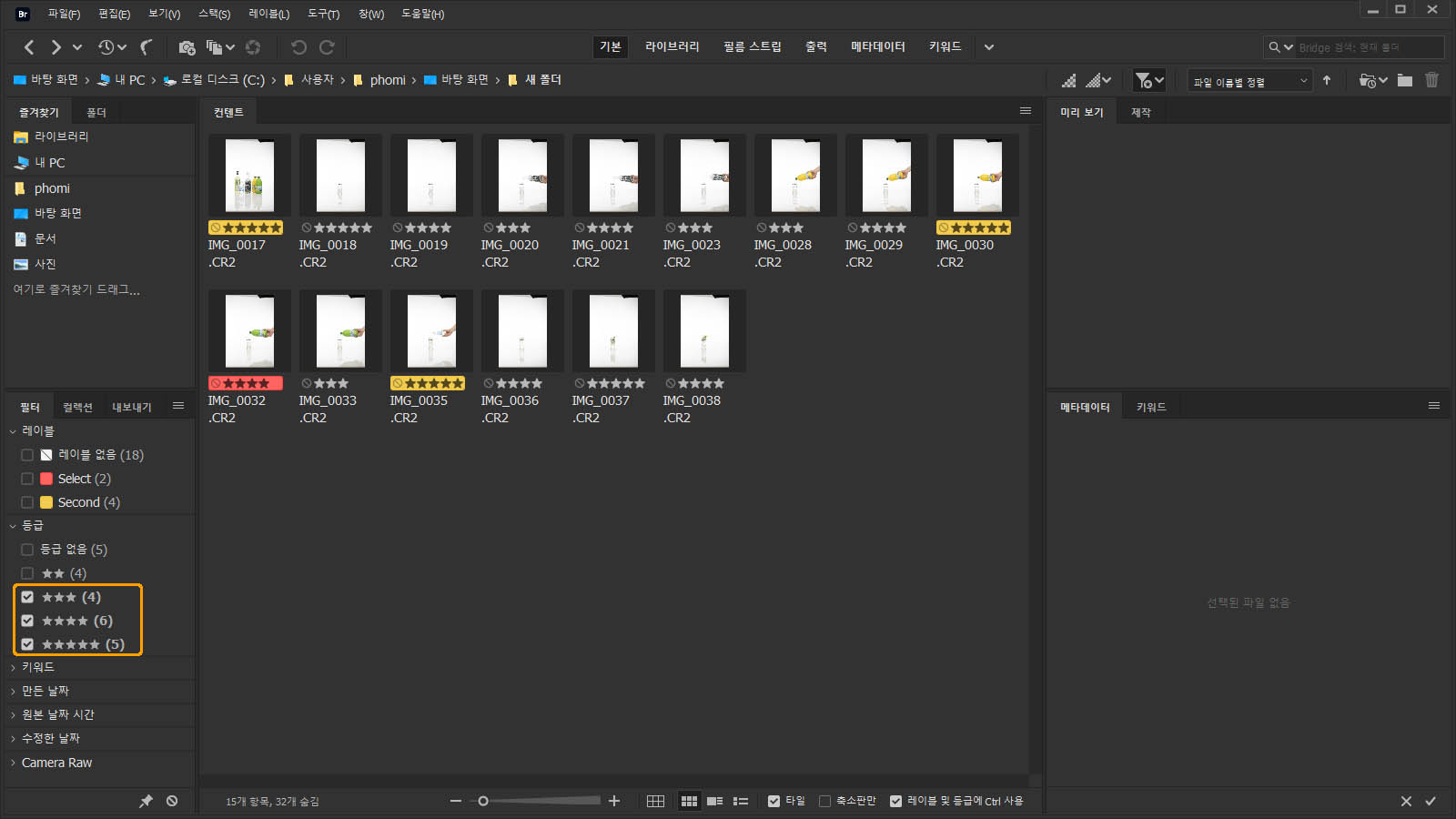Click the thumbnail size slider handle
The width and height of the screenshot is (1456, 819).
(x=483, y=801)
